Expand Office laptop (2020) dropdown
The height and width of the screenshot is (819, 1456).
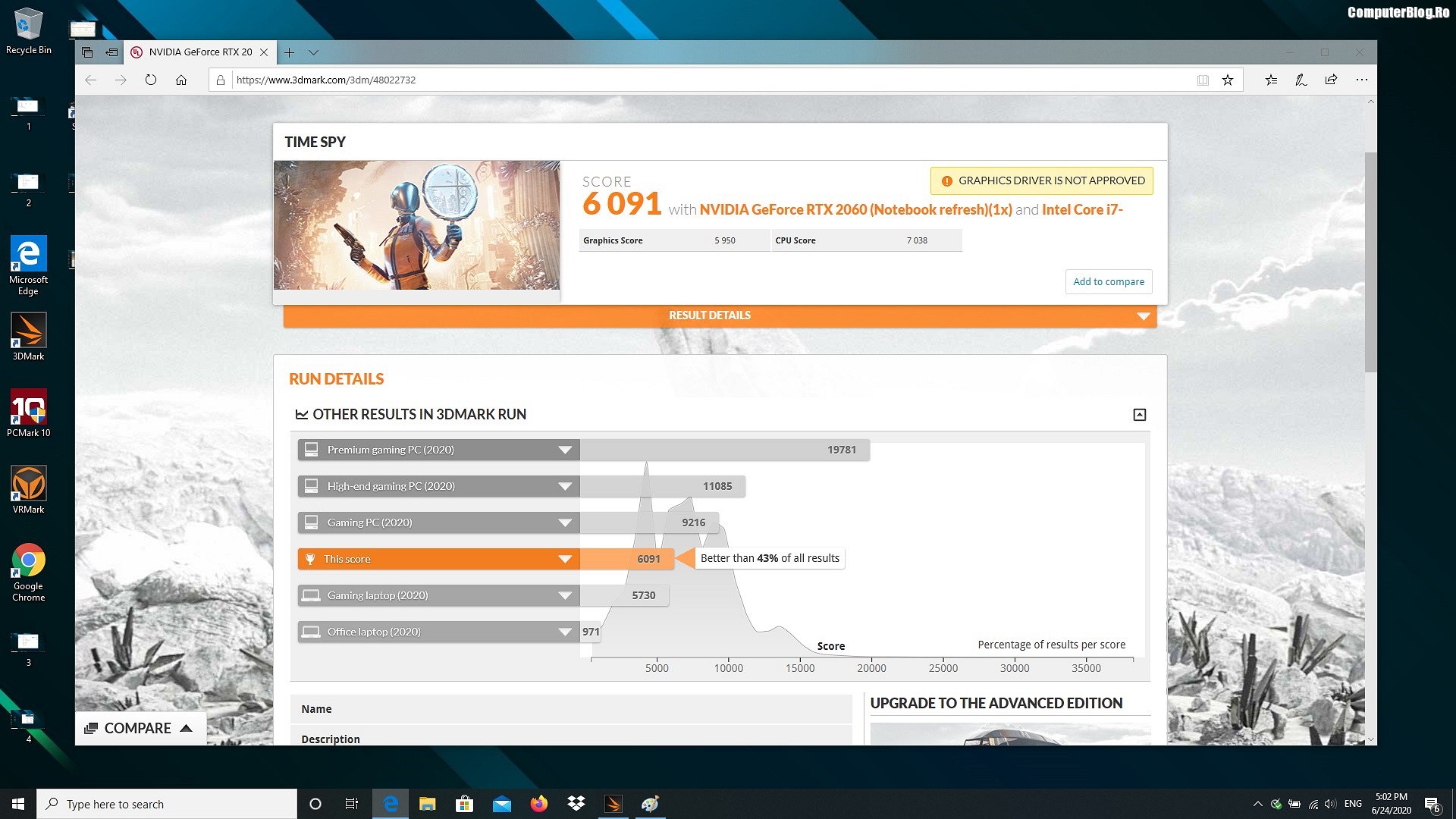tap(564, 632)
